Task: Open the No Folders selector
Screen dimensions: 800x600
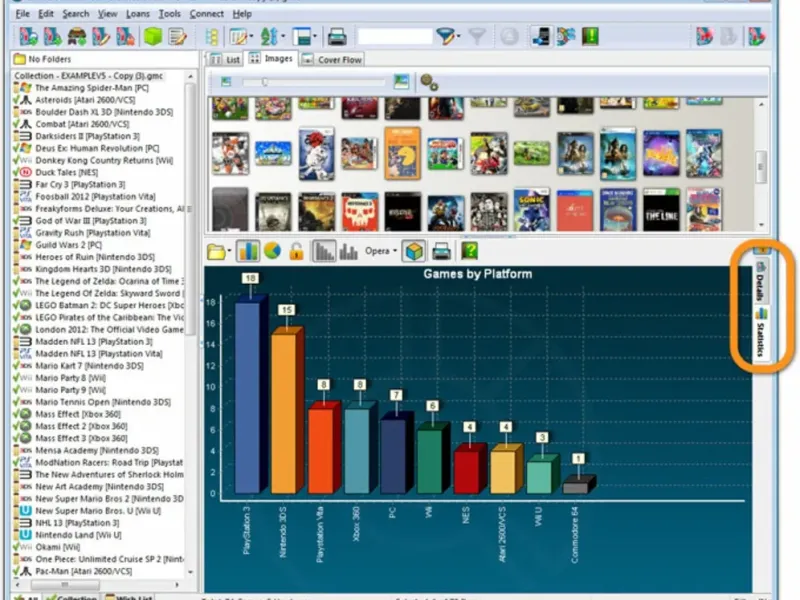Action: point(105,59)
